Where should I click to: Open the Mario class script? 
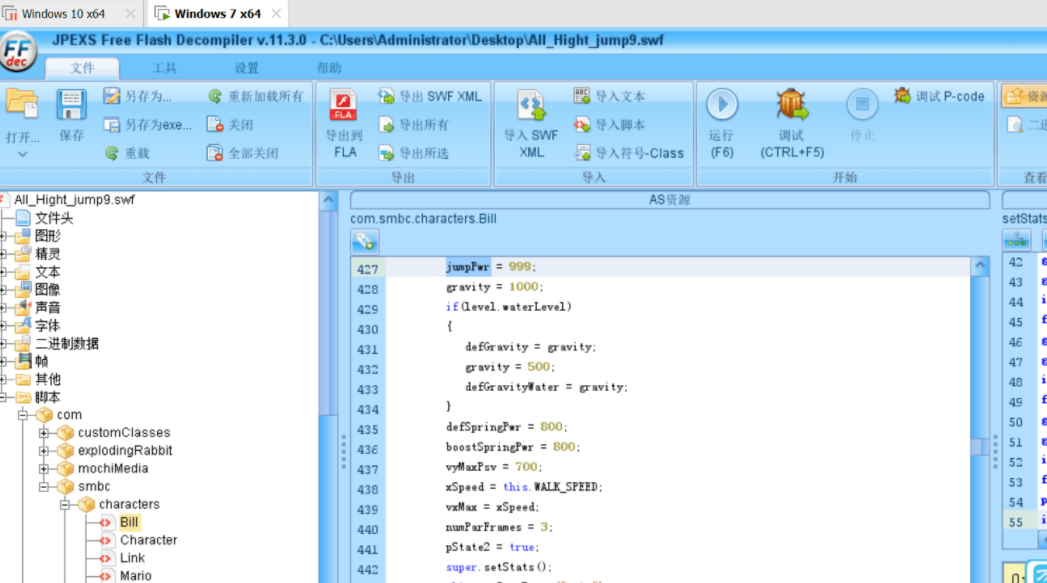pos(136,576)
